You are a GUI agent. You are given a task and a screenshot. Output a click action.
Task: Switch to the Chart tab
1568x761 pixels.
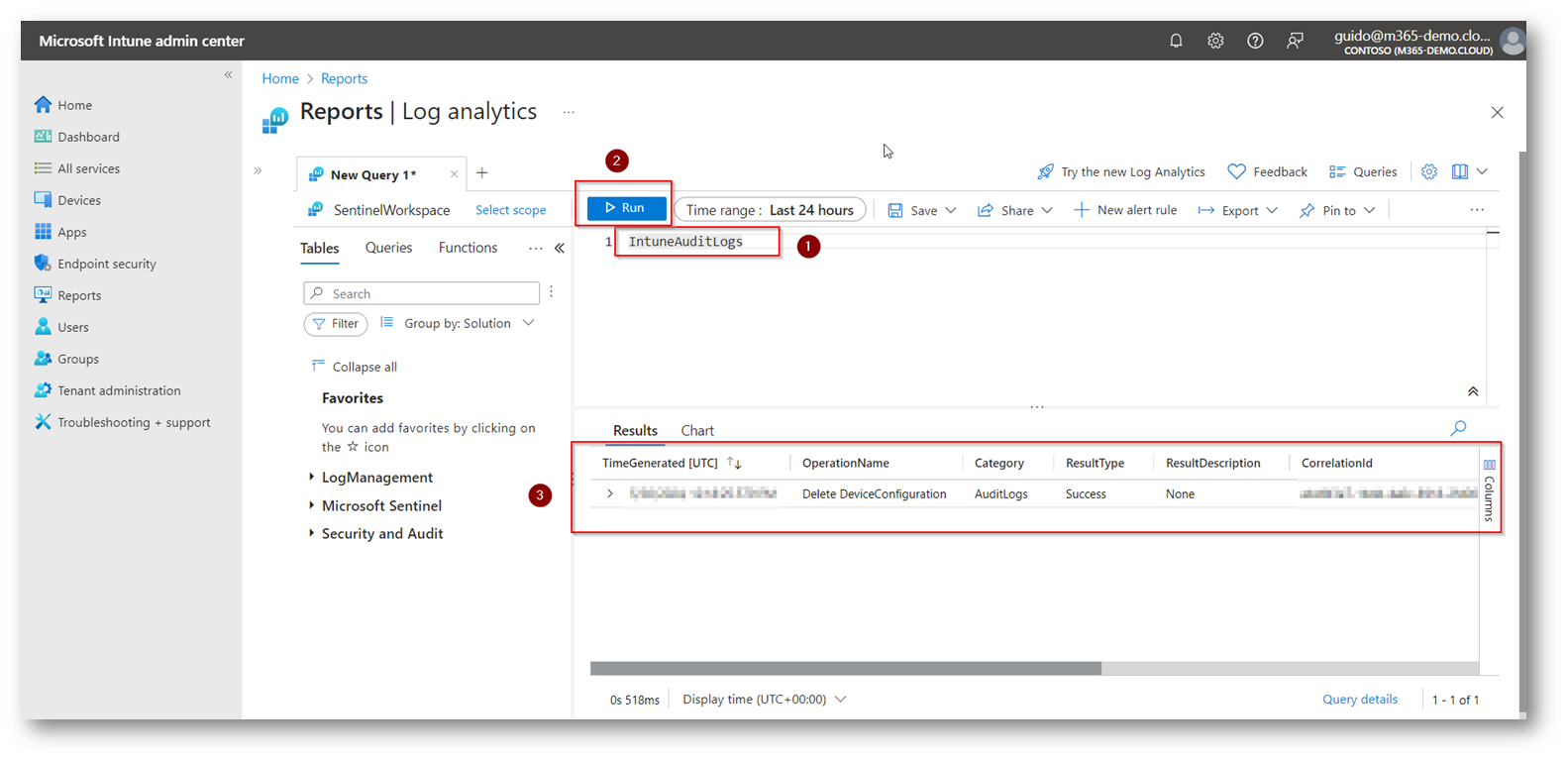[x=697, y=431]
